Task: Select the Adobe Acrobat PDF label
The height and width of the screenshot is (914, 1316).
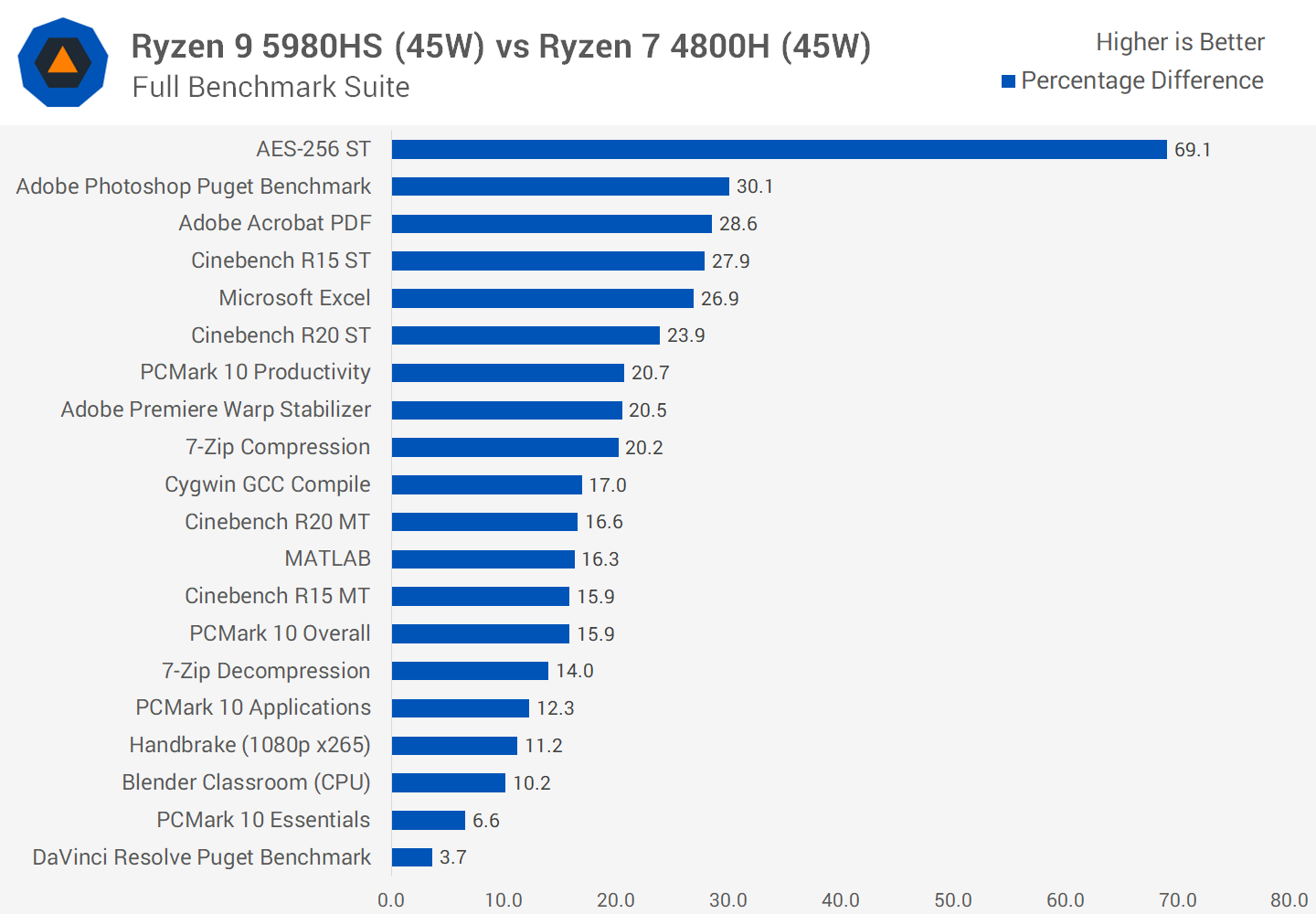Action: [275, 223]
